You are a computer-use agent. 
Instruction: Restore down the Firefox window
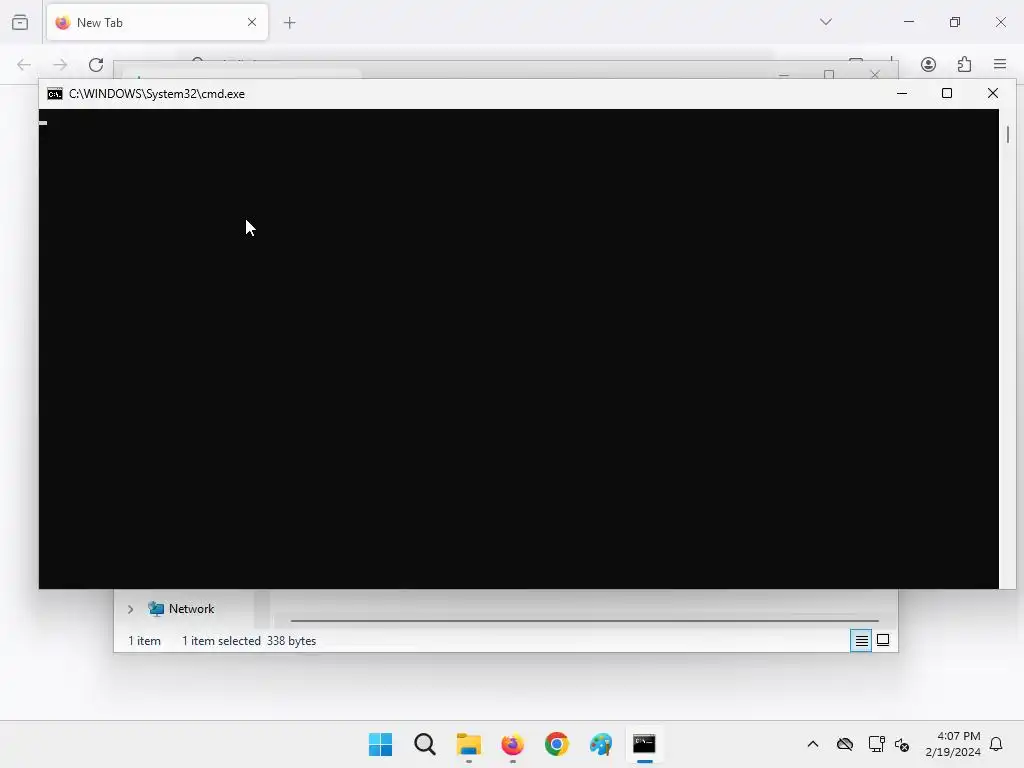coord(955,22)
